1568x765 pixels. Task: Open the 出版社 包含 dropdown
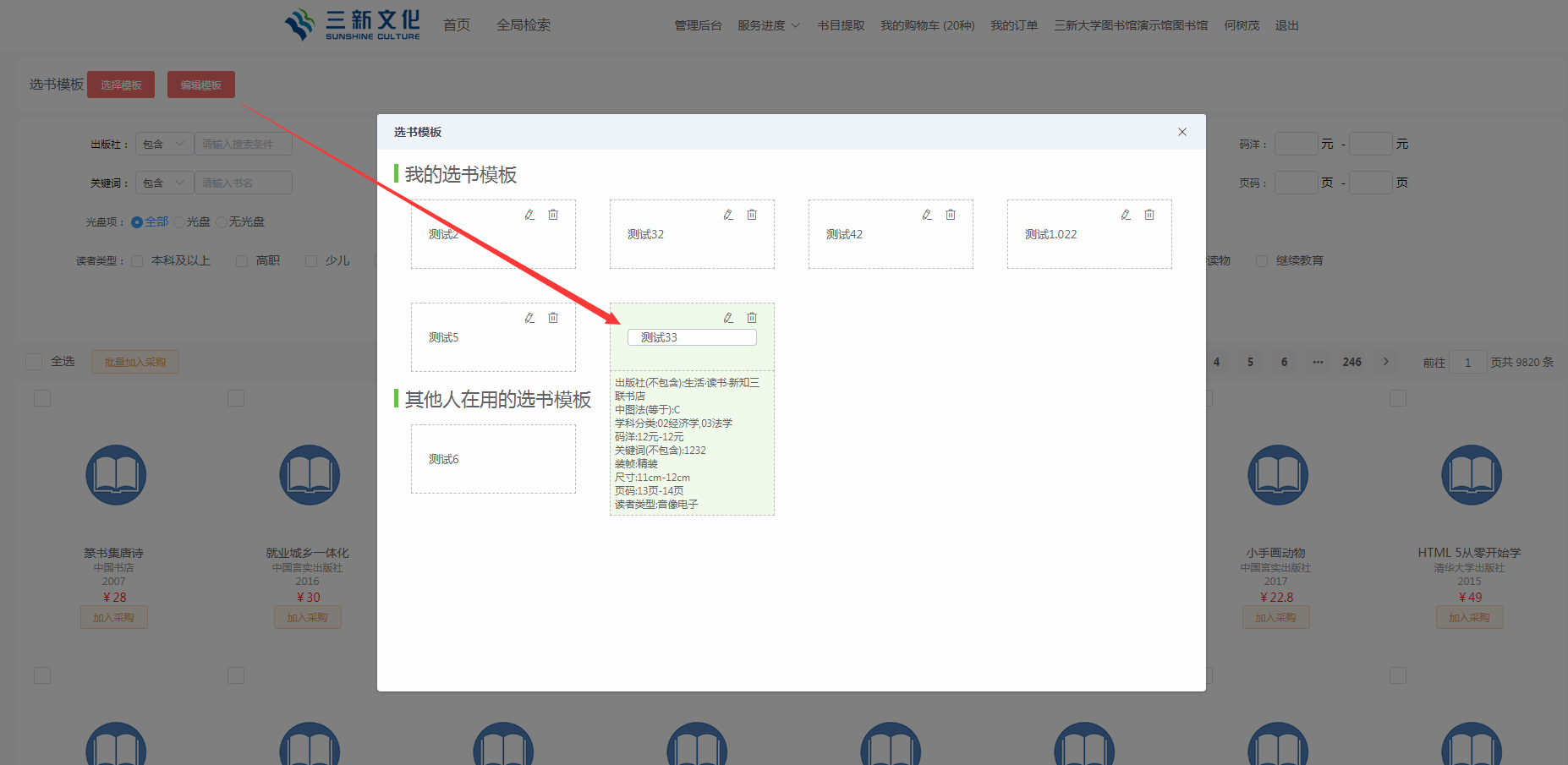pos(164,145)
